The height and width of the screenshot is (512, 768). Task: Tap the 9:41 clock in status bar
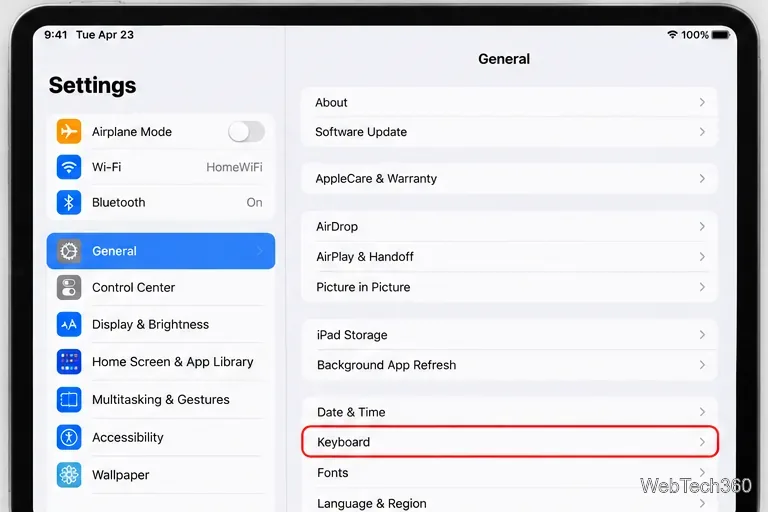click(55, 35)
